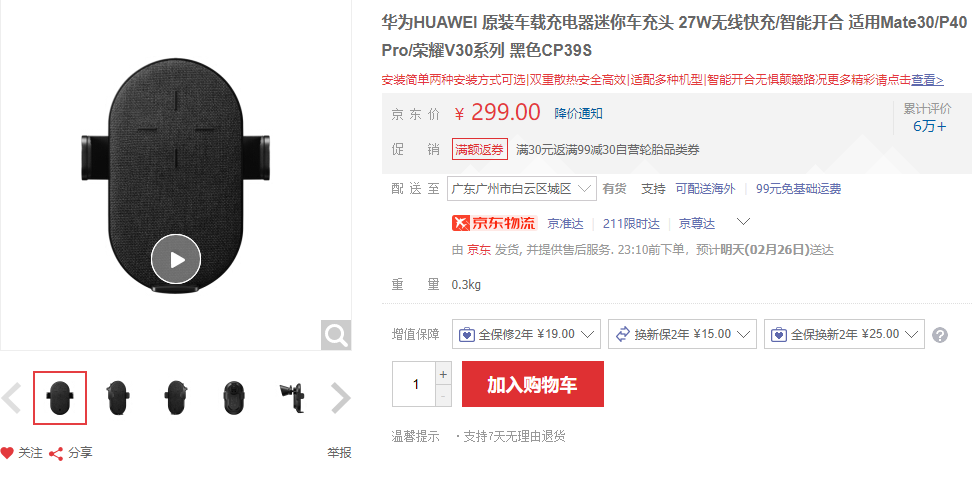Click the heart 关注 icon
Screen dimensions: 973x488
tap(7, 453)
